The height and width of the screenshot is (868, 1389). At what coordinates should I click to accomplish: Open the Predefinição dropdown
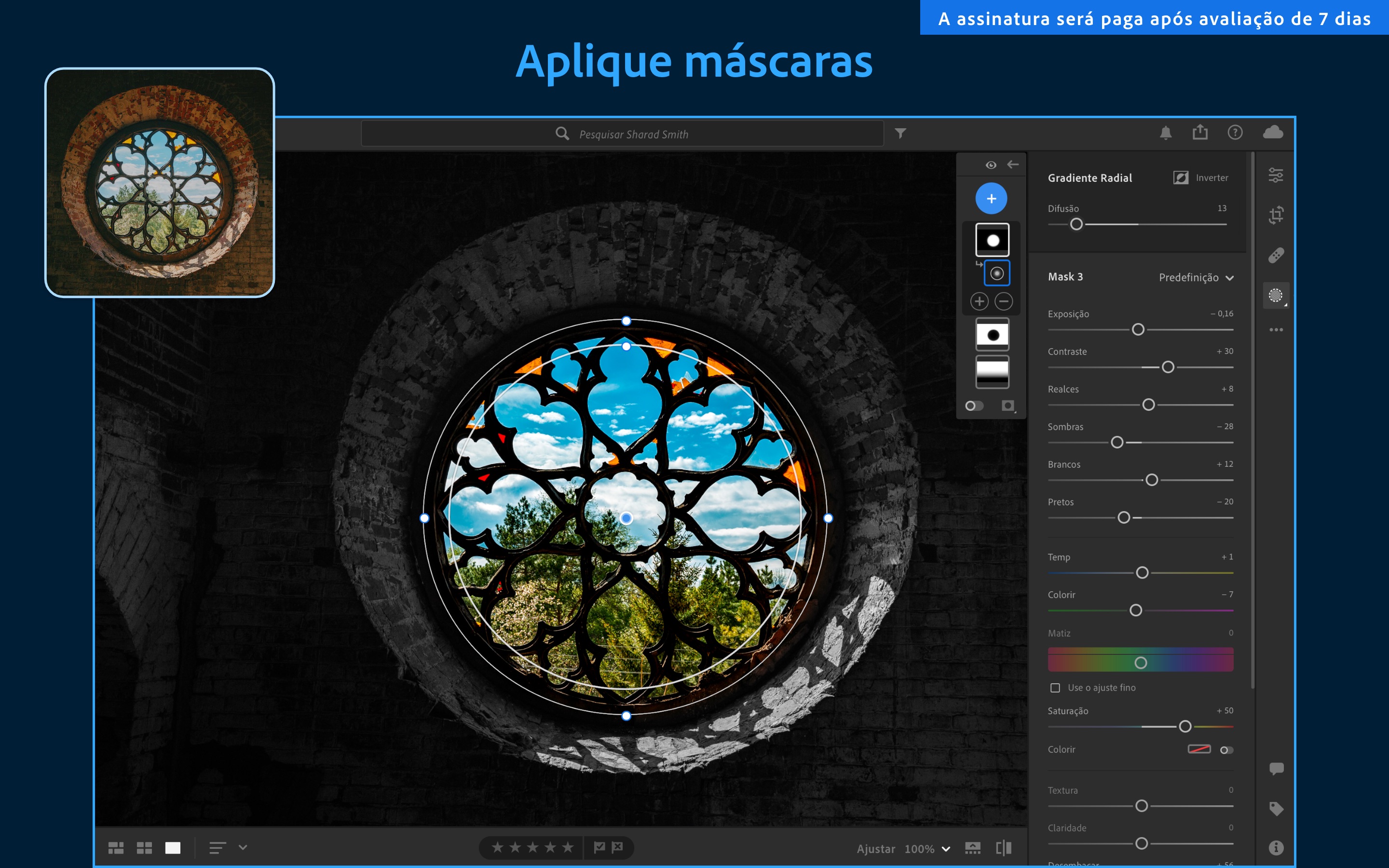(1196, 278)
